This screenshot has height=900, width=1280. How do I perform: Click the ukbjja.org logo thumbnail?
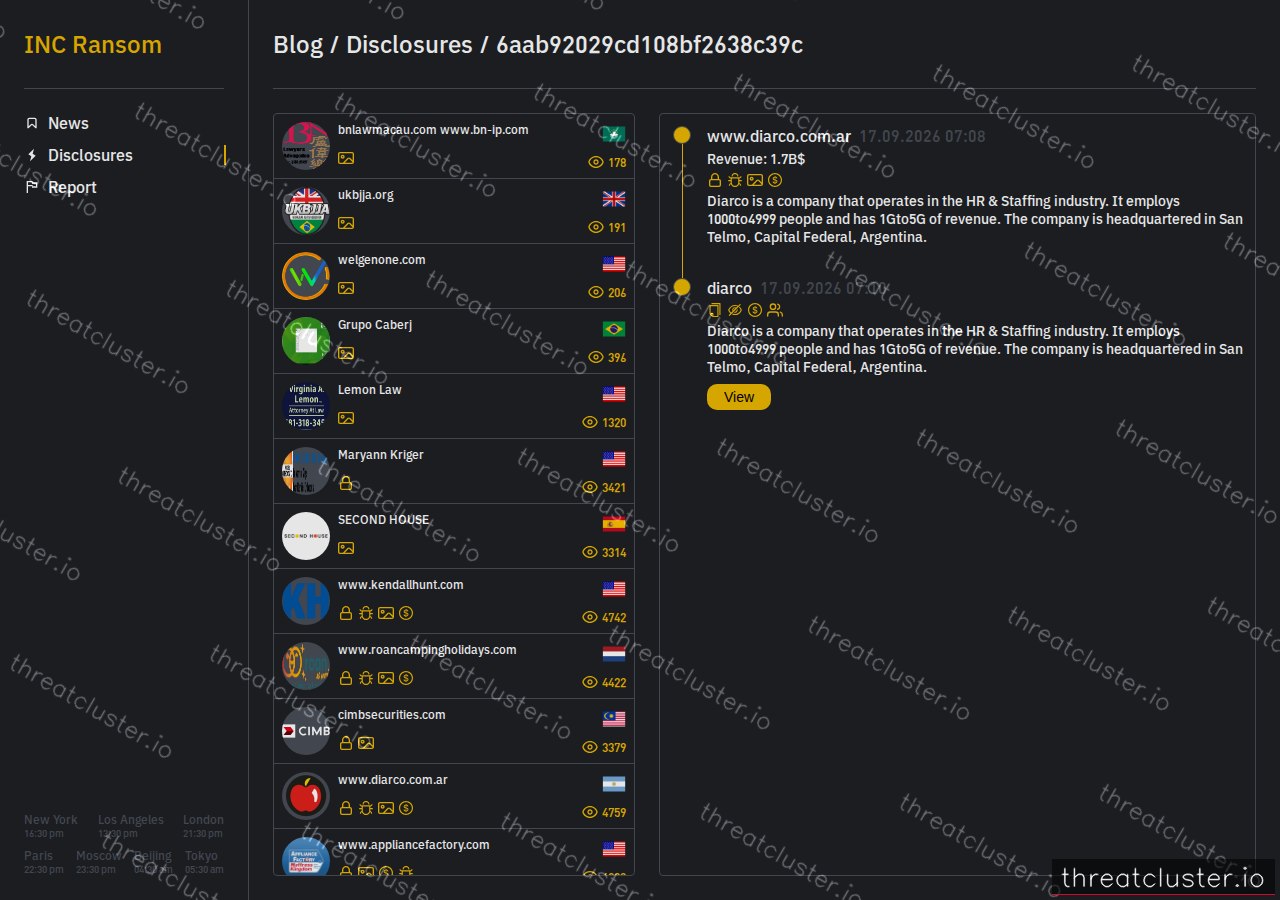click(306, 211)
